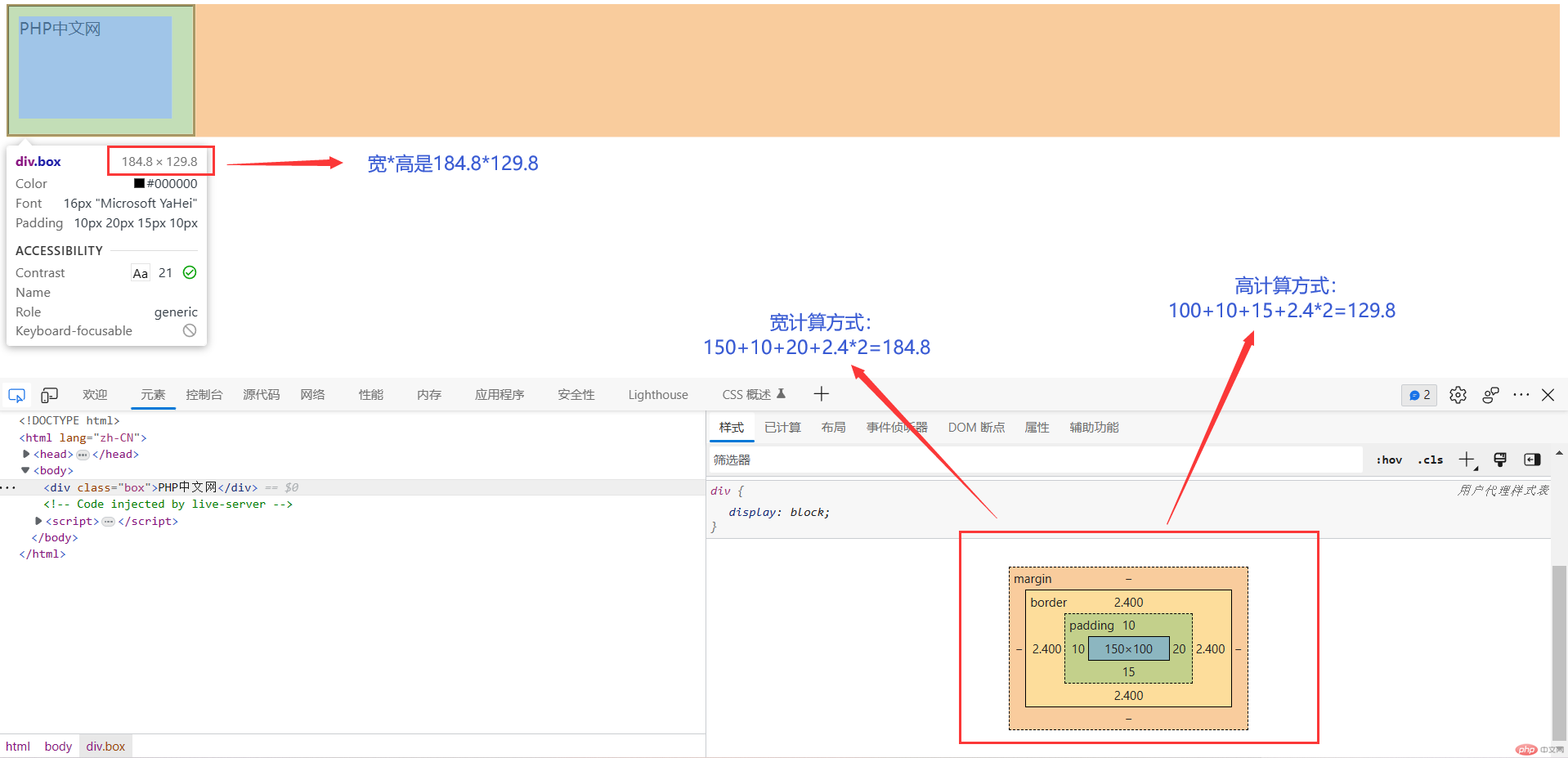Click the 150×100 content box
This screenshot has height=758, width=1568.
tap(1128, 648)
